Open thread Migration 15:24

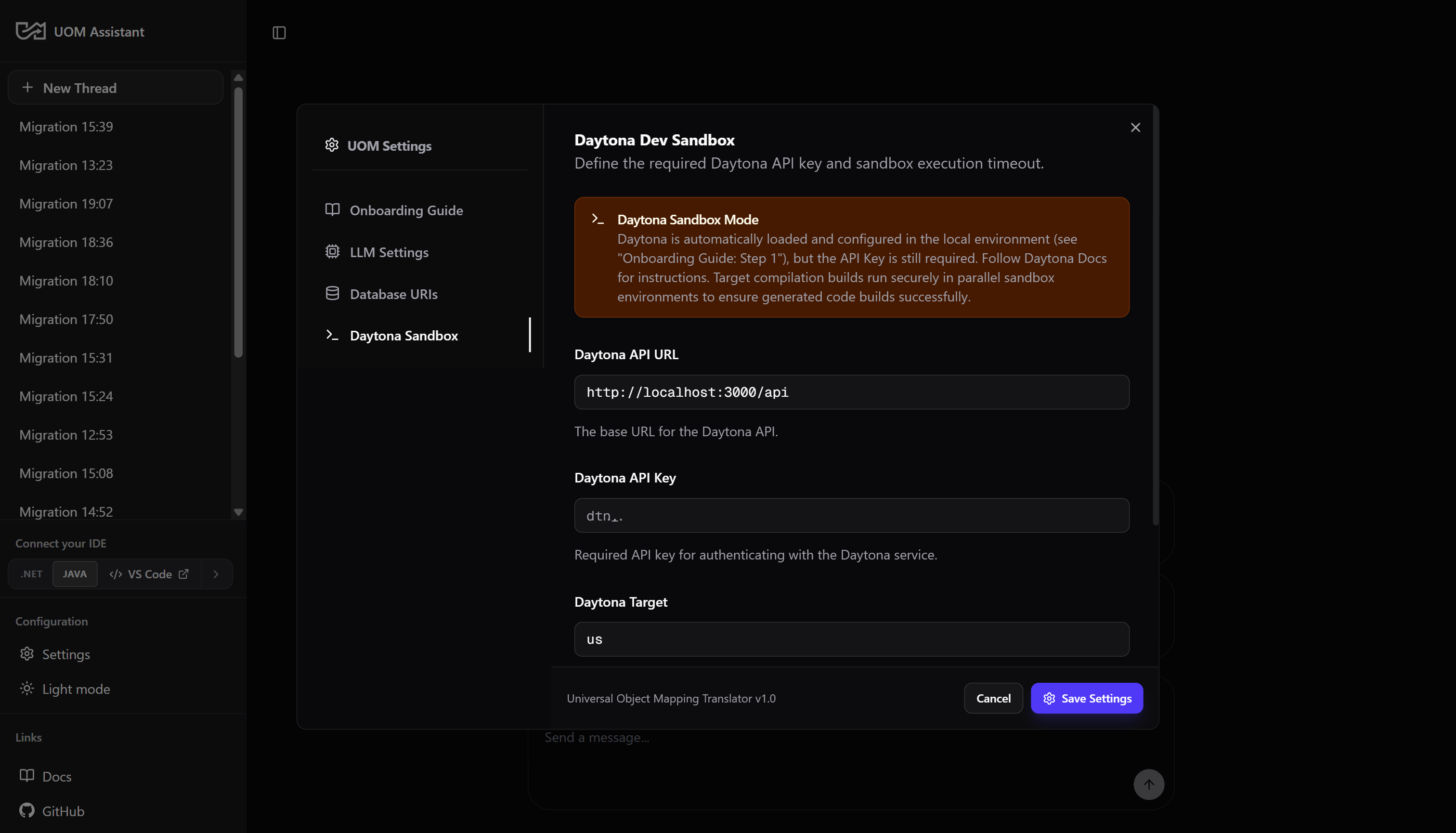pos(116,396)
